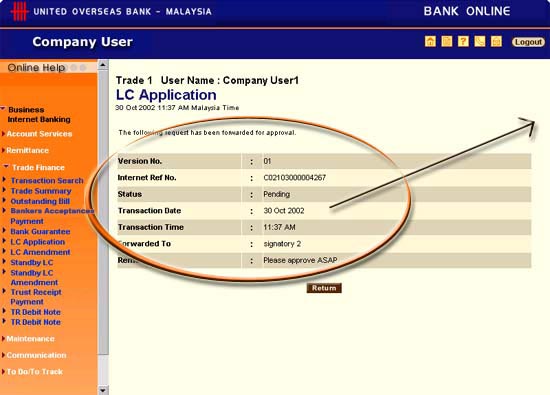Expand the Account Services section

point(39,134)
